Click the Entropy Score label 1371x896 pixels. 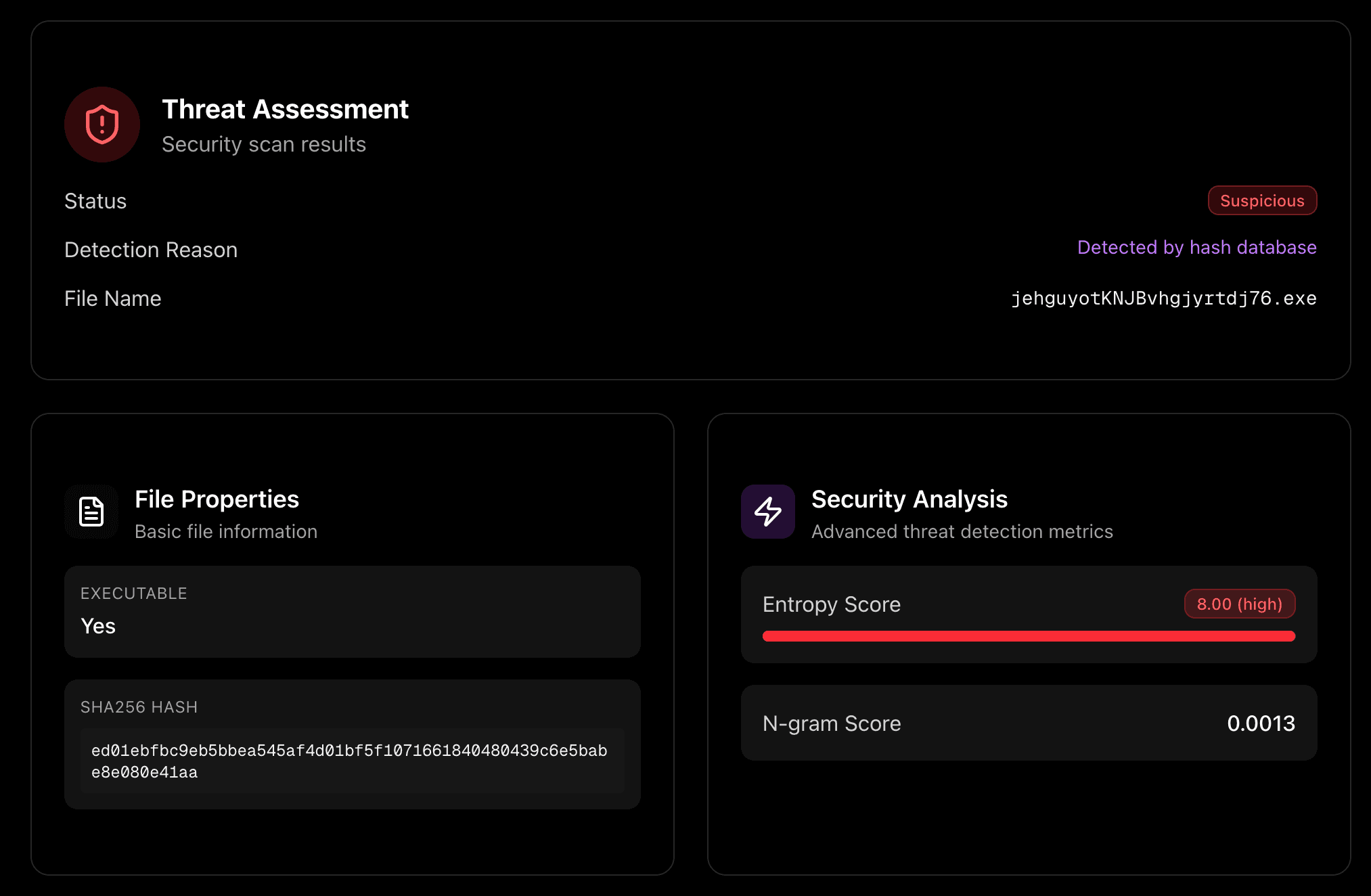832,604
